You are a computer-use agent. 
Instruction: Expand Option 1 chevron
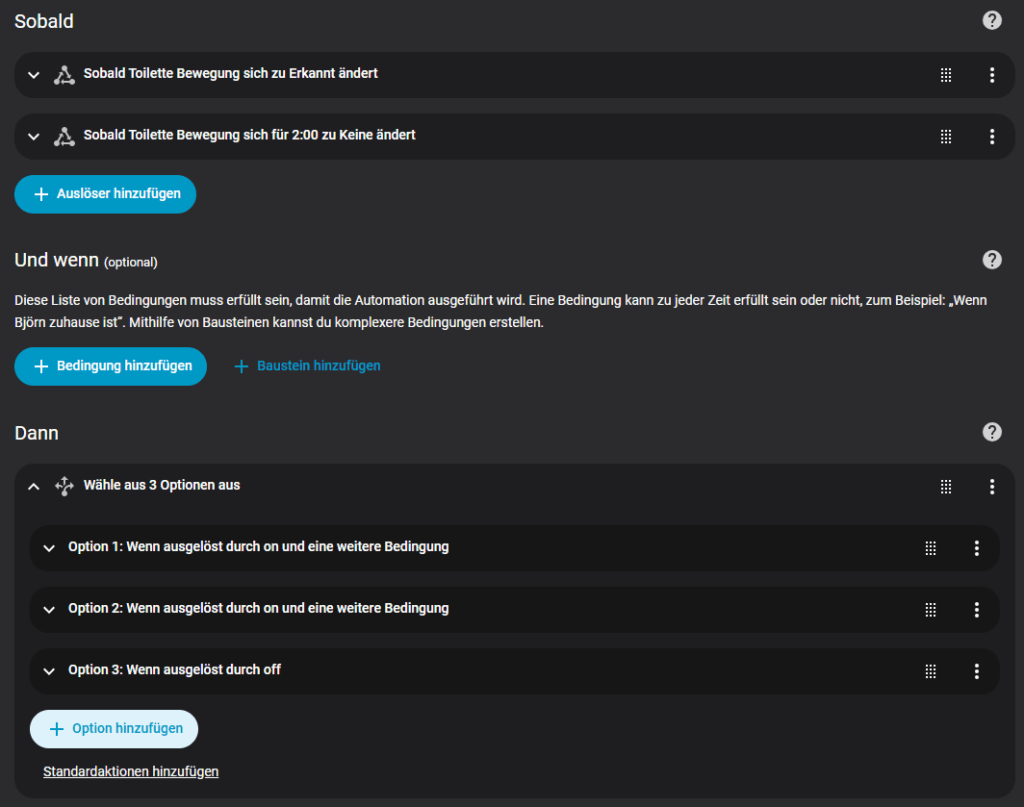point(48,548)
